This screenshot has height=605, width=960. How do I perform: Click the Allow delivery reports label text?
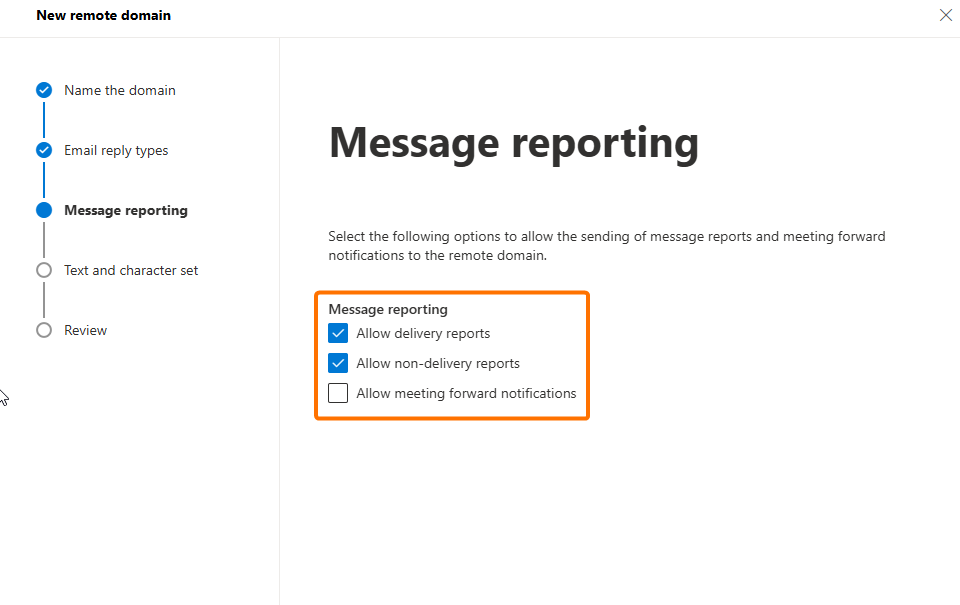[x=423, y=333]
